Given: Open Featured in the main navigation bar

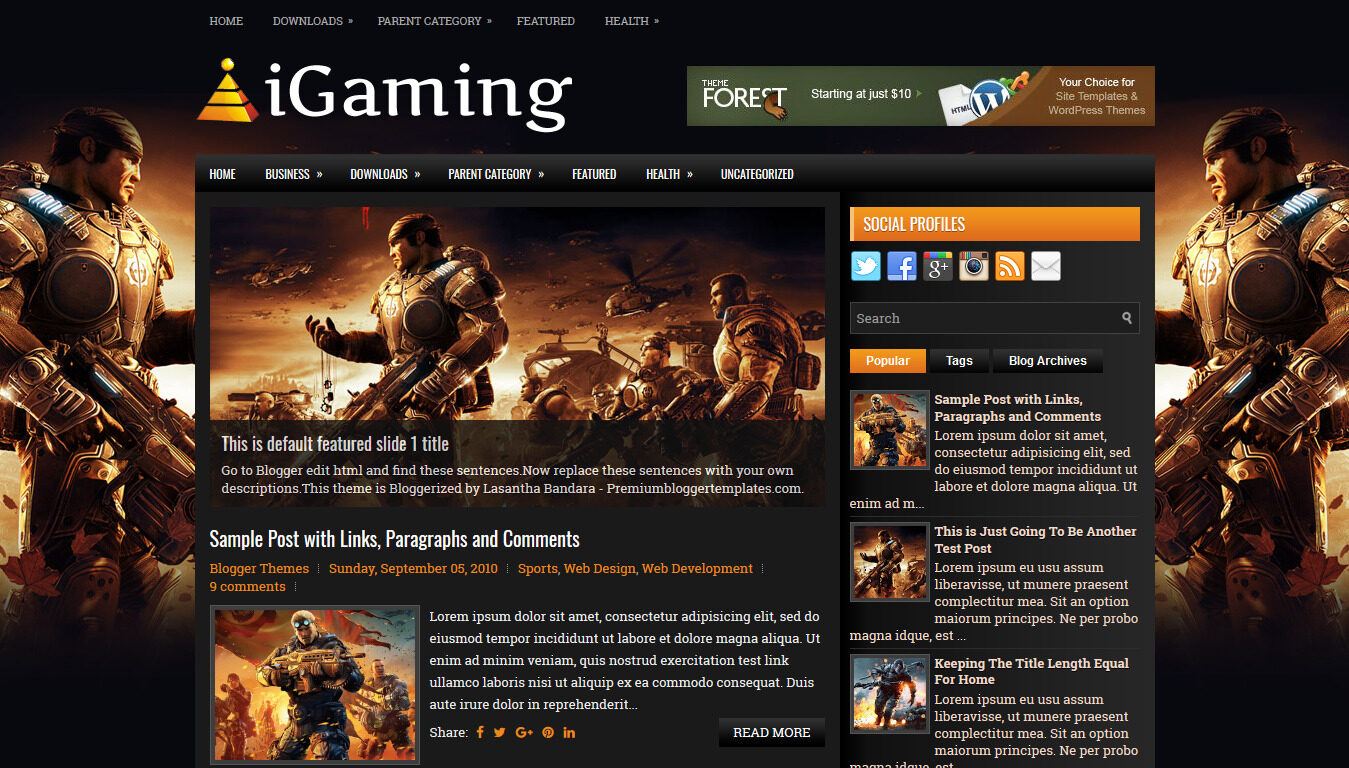Looking at the screenshot, I should tap(594, 174).
